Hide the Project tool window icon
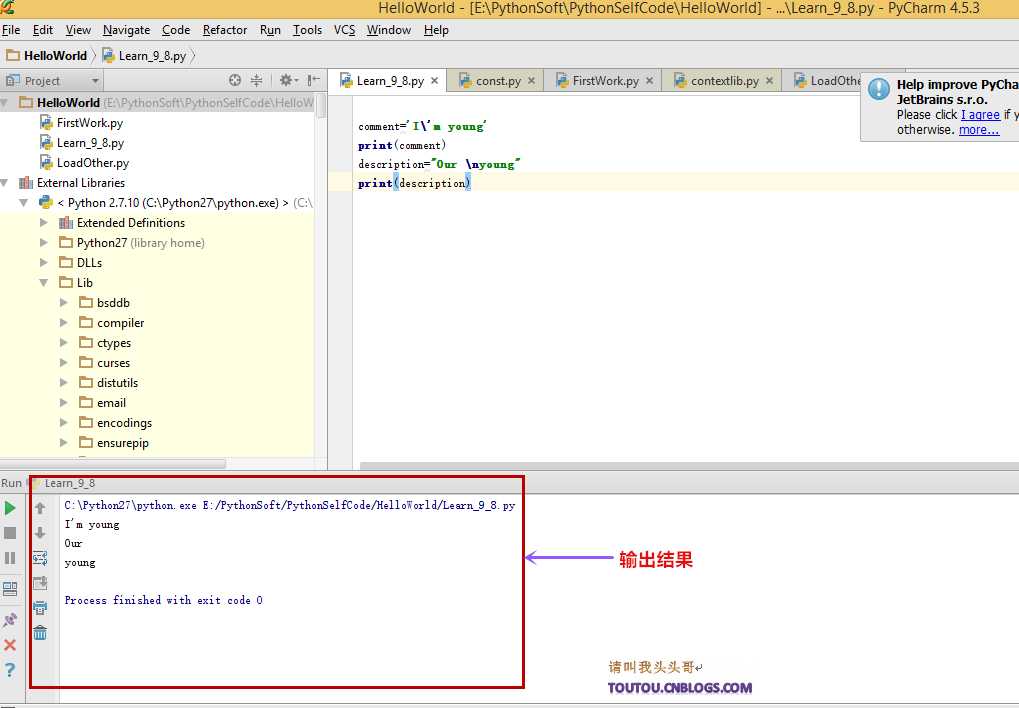1019x708 pixels. pos(313,80)
